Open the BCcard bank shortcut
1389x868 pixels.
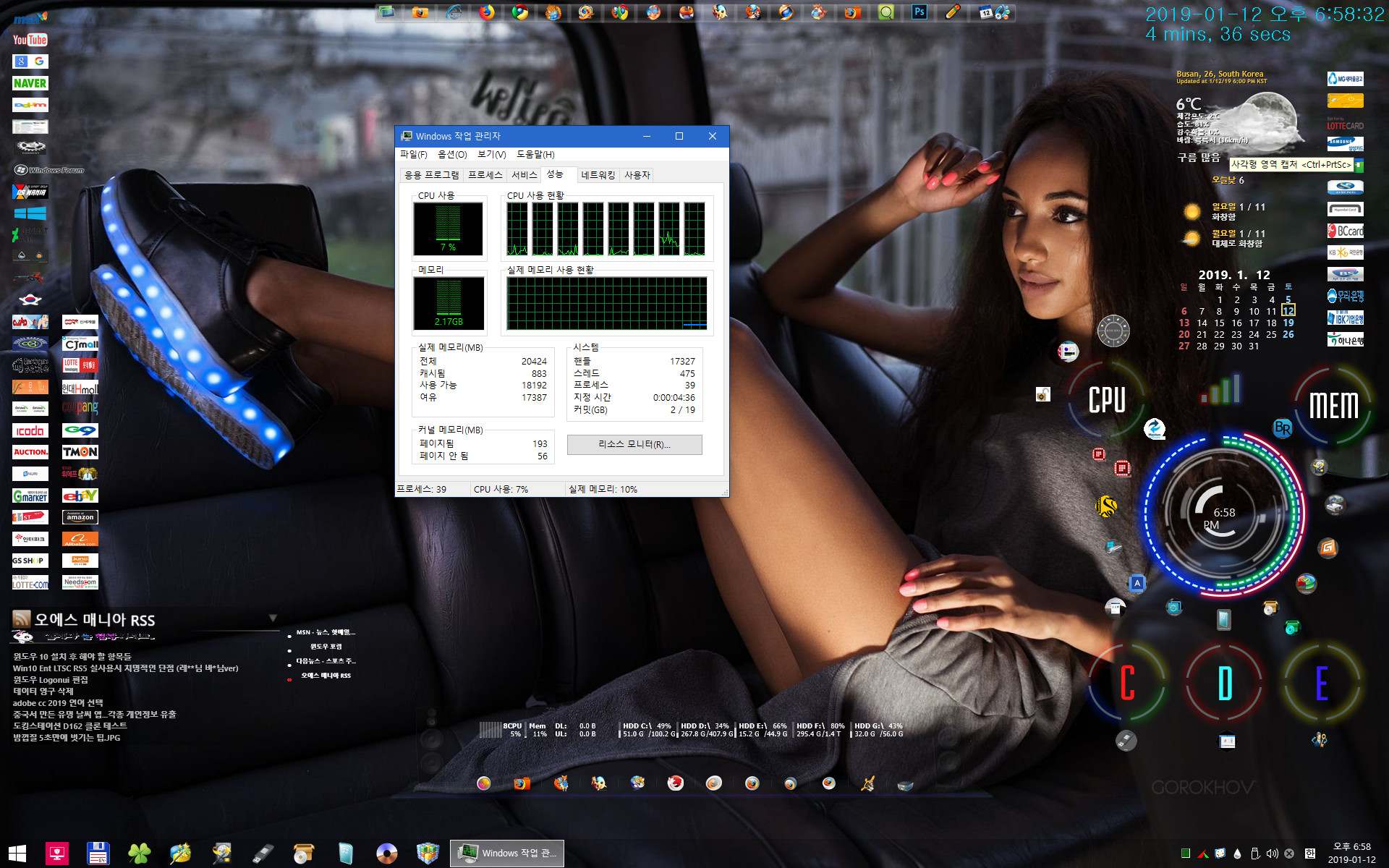click(1345, 231)
